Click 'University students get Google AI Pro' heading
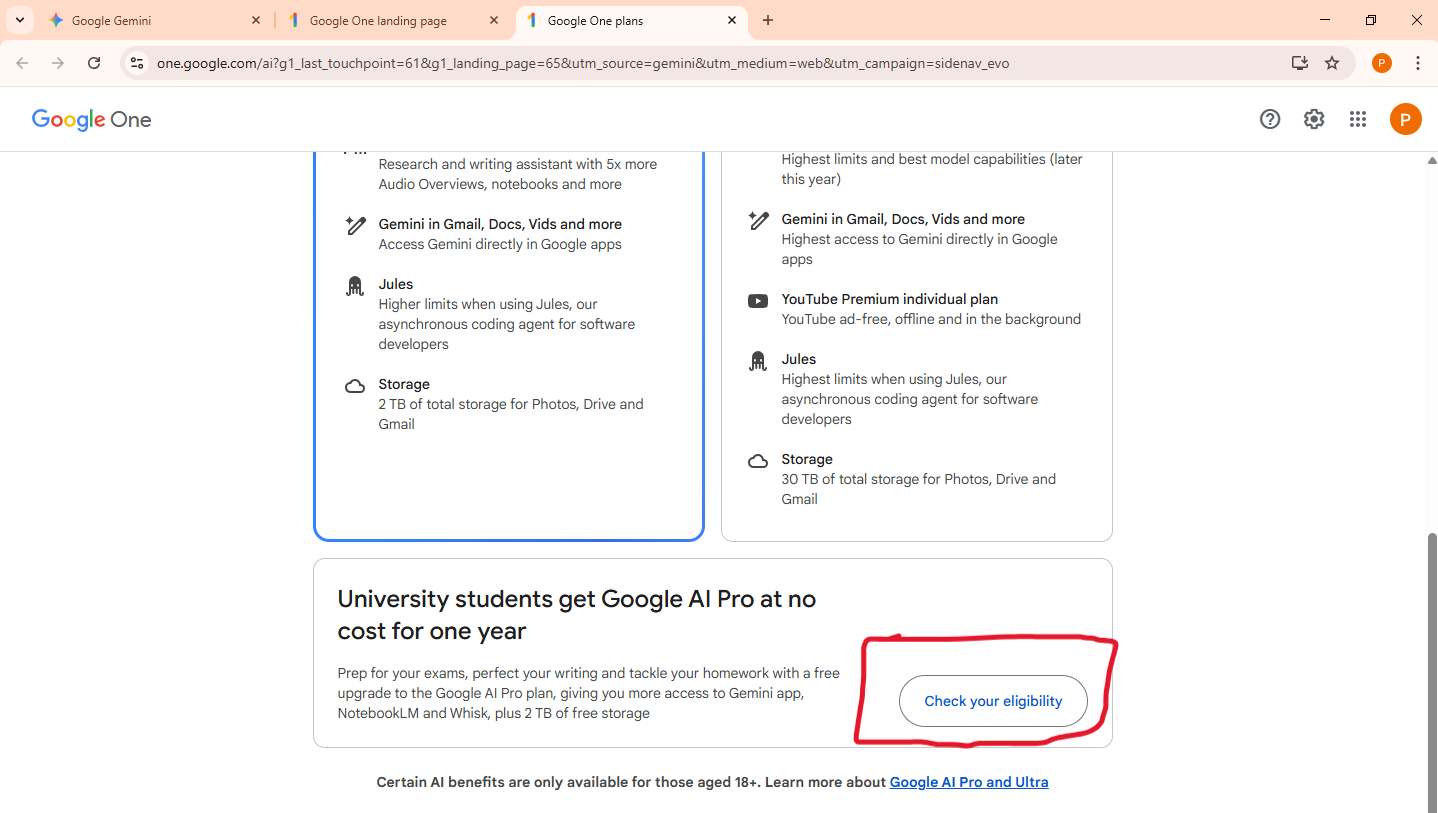Screen dimensions: 1438x813 pyautogui.click(x=577, y=615)
